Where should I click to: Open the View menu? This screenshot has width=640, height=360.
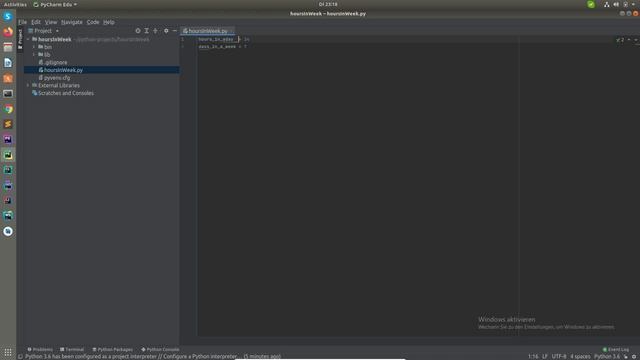[x=51, y=22]
